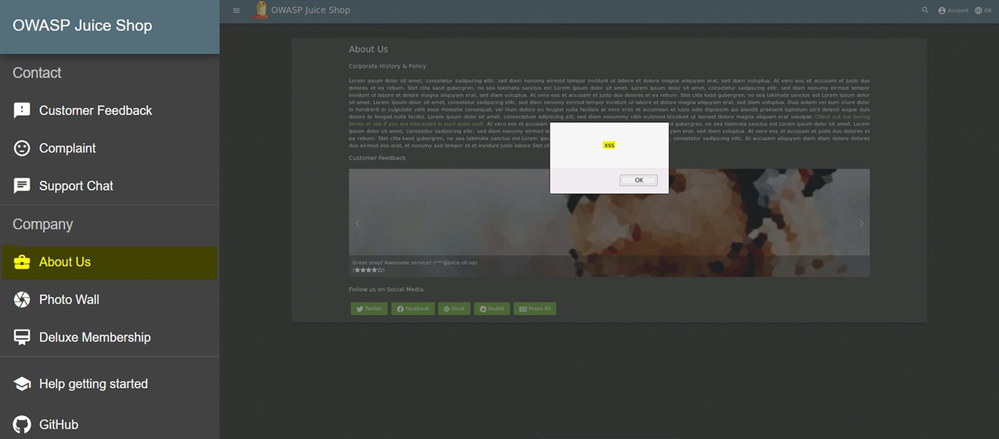999x439 pixels.
Task: Show previous feedback with left carousel arrow
Action: click(x=357, y=223)
